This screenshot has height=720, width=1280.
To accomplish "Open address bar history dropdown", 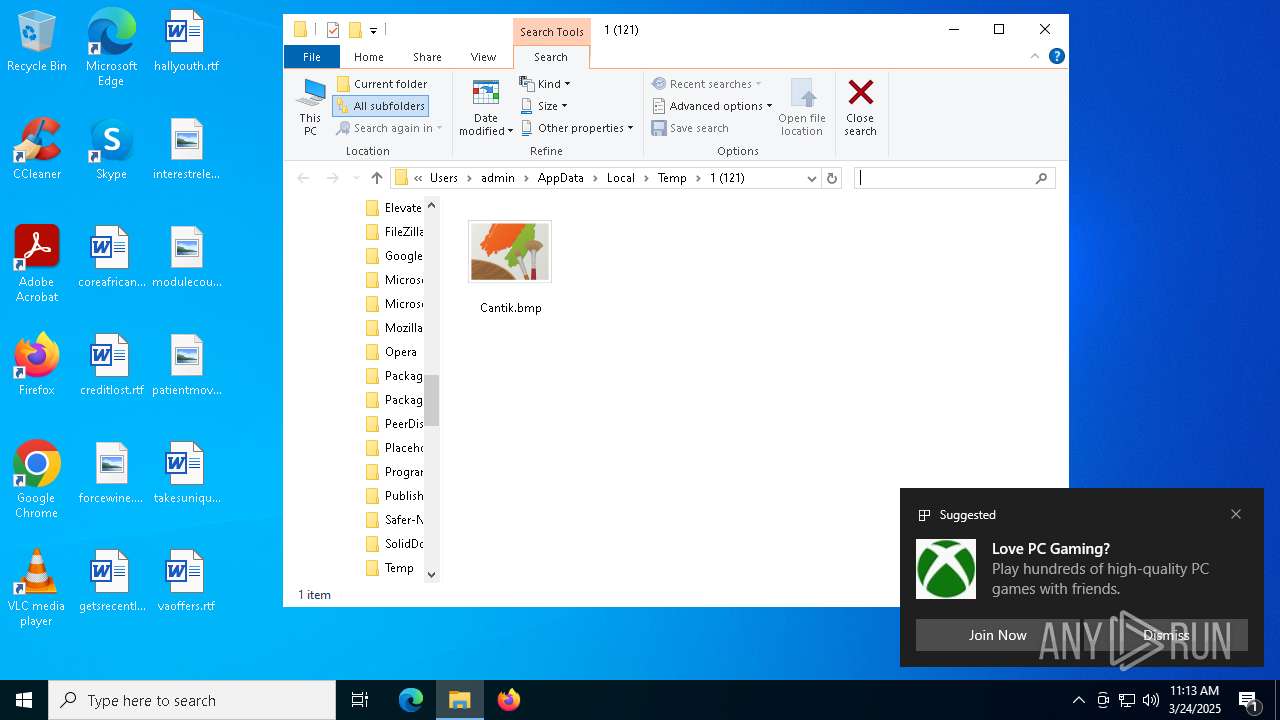I will (x=811, y=178).
